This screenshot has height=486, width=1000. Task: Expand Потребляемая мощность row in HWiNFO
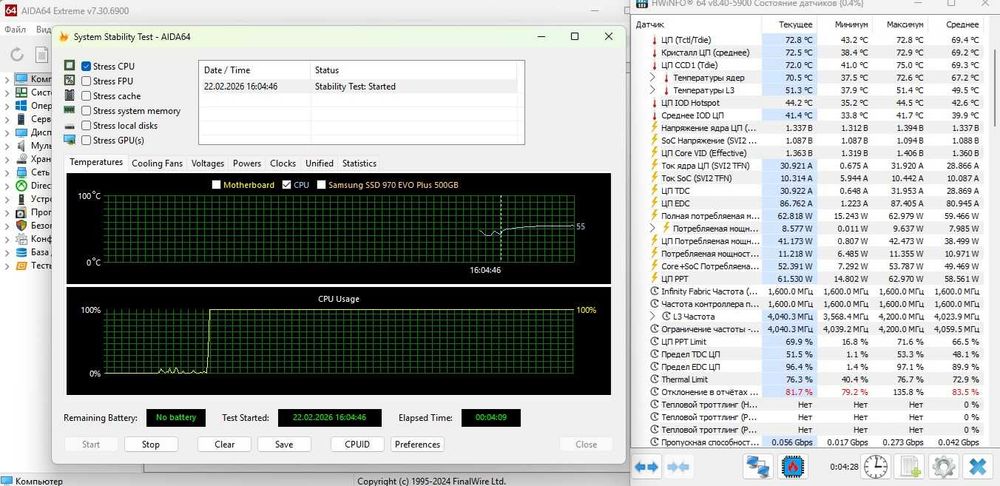(652, 228)
